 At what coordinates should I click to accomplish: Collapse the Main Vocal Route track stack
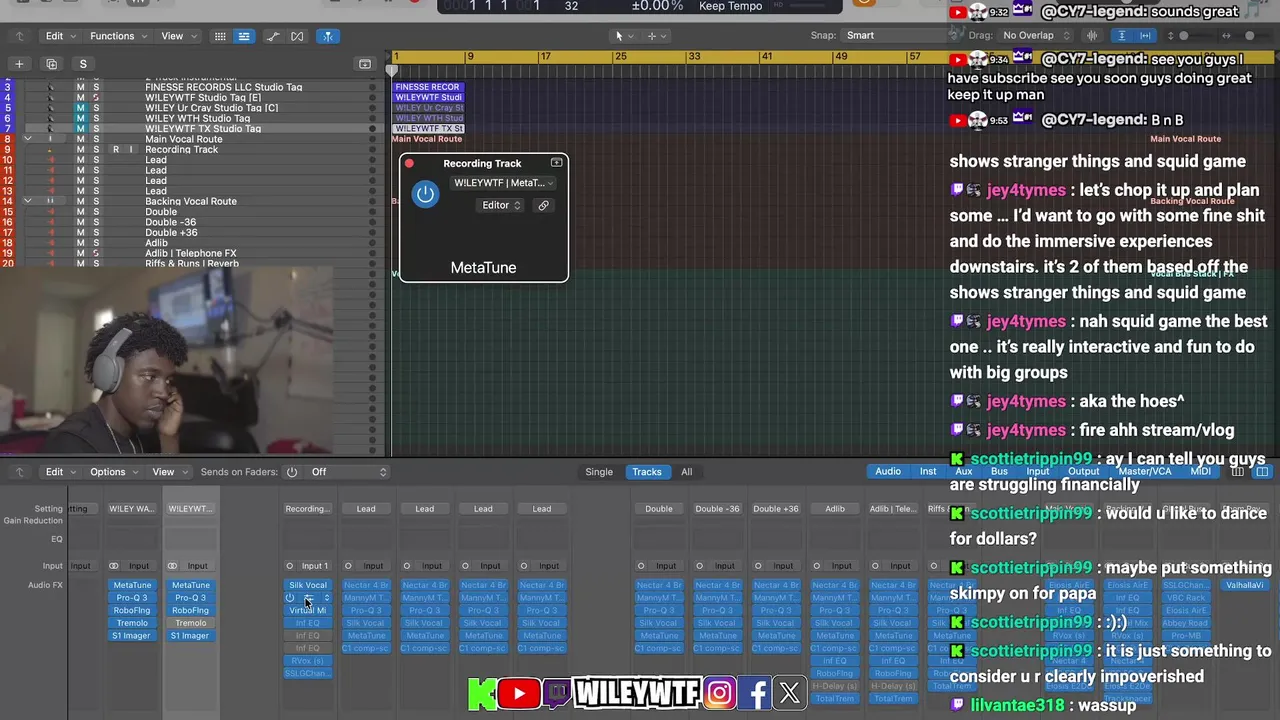(28, 139)
